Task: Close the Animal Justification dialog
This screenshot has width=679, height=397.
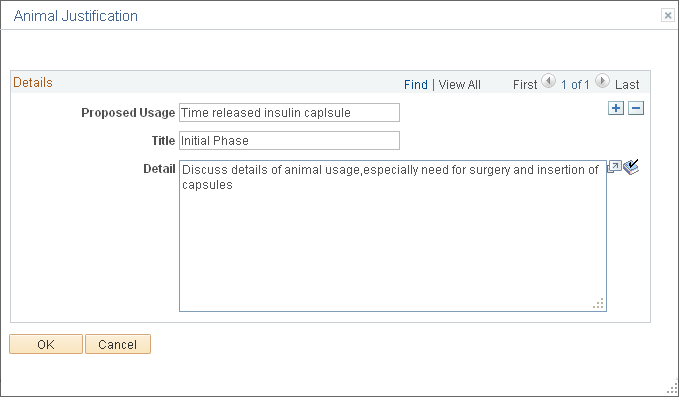Action: (668, 16)
